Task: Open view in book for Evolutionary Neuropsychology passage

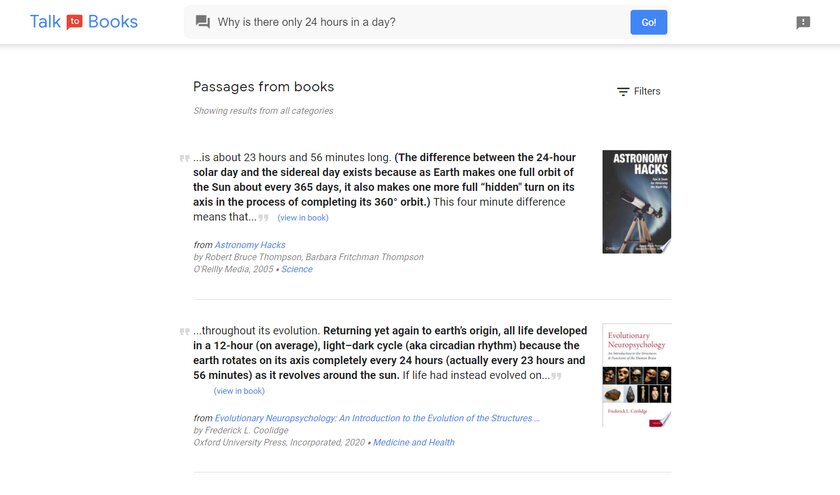Action: coord(239,391)
